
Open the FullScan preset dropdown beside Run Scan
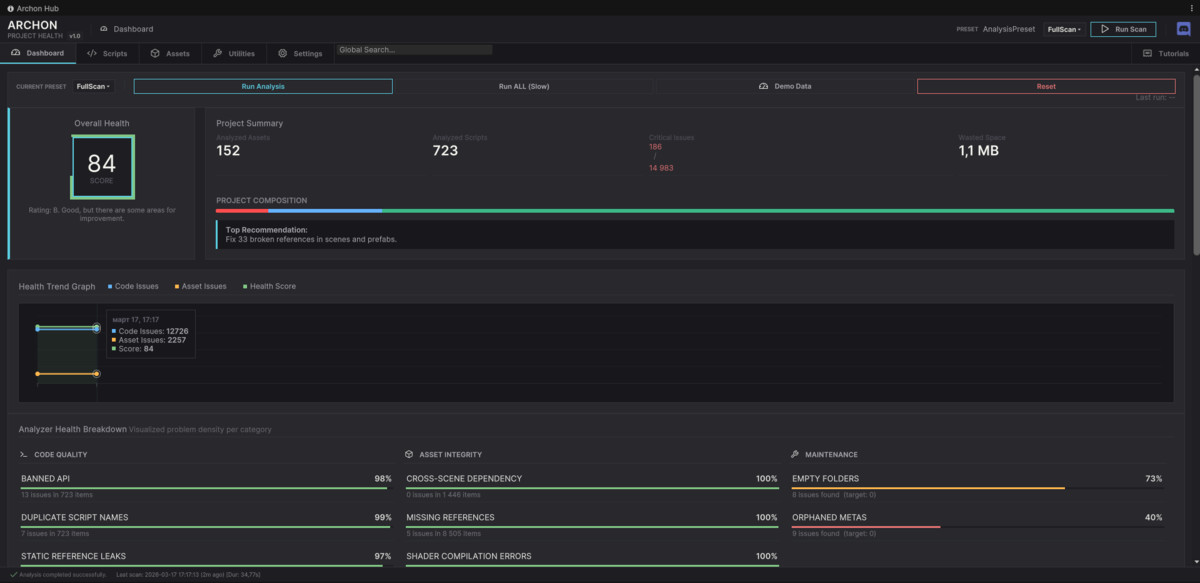pyautogui.click(x=1064, y=29)
